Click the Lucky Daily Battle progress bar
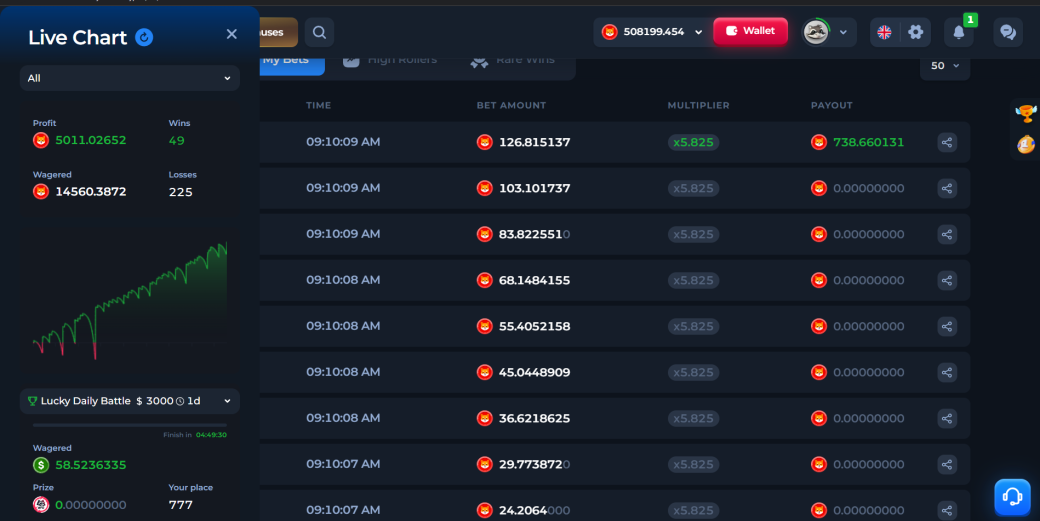 pos(130,425)
